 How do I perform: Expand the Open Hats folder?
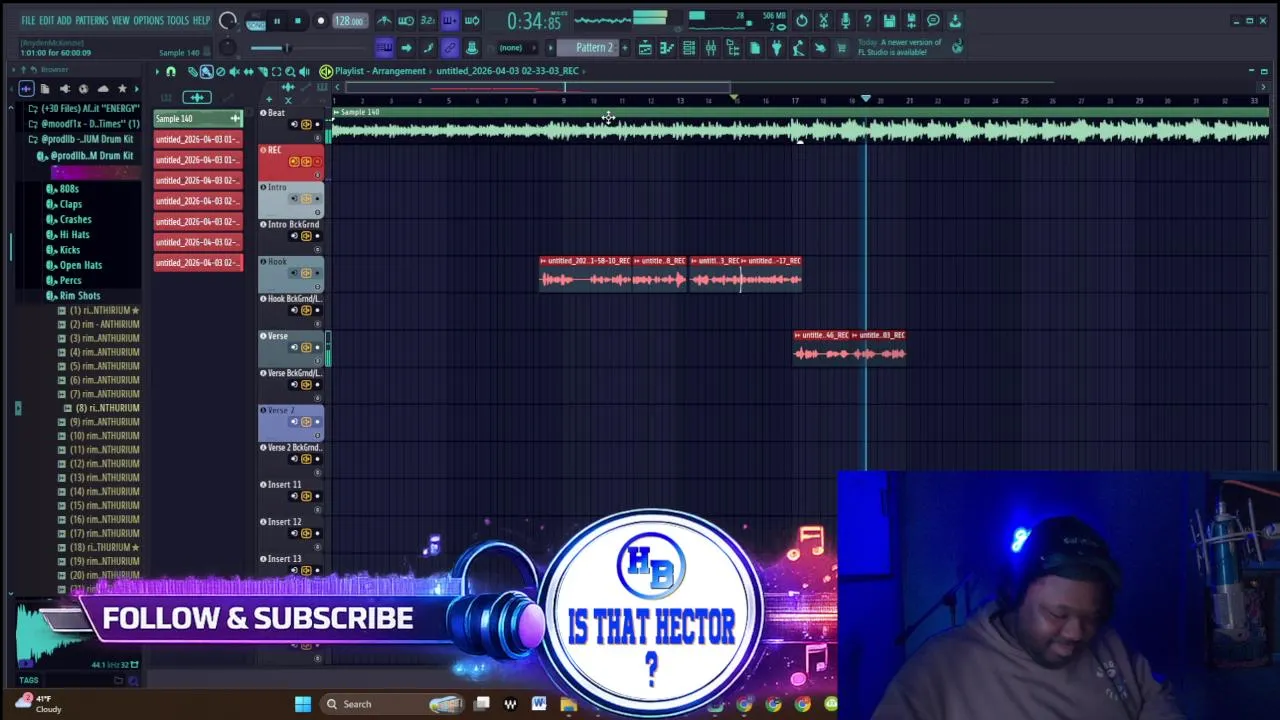click(x=80, y=265)
